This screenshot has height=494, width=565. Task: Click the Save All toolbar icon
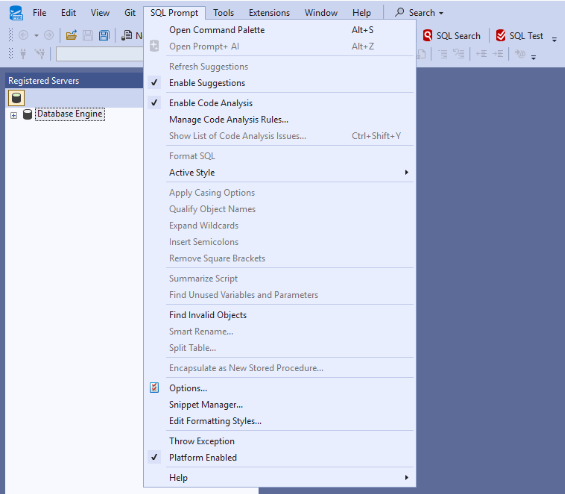[x=104, y=35]
